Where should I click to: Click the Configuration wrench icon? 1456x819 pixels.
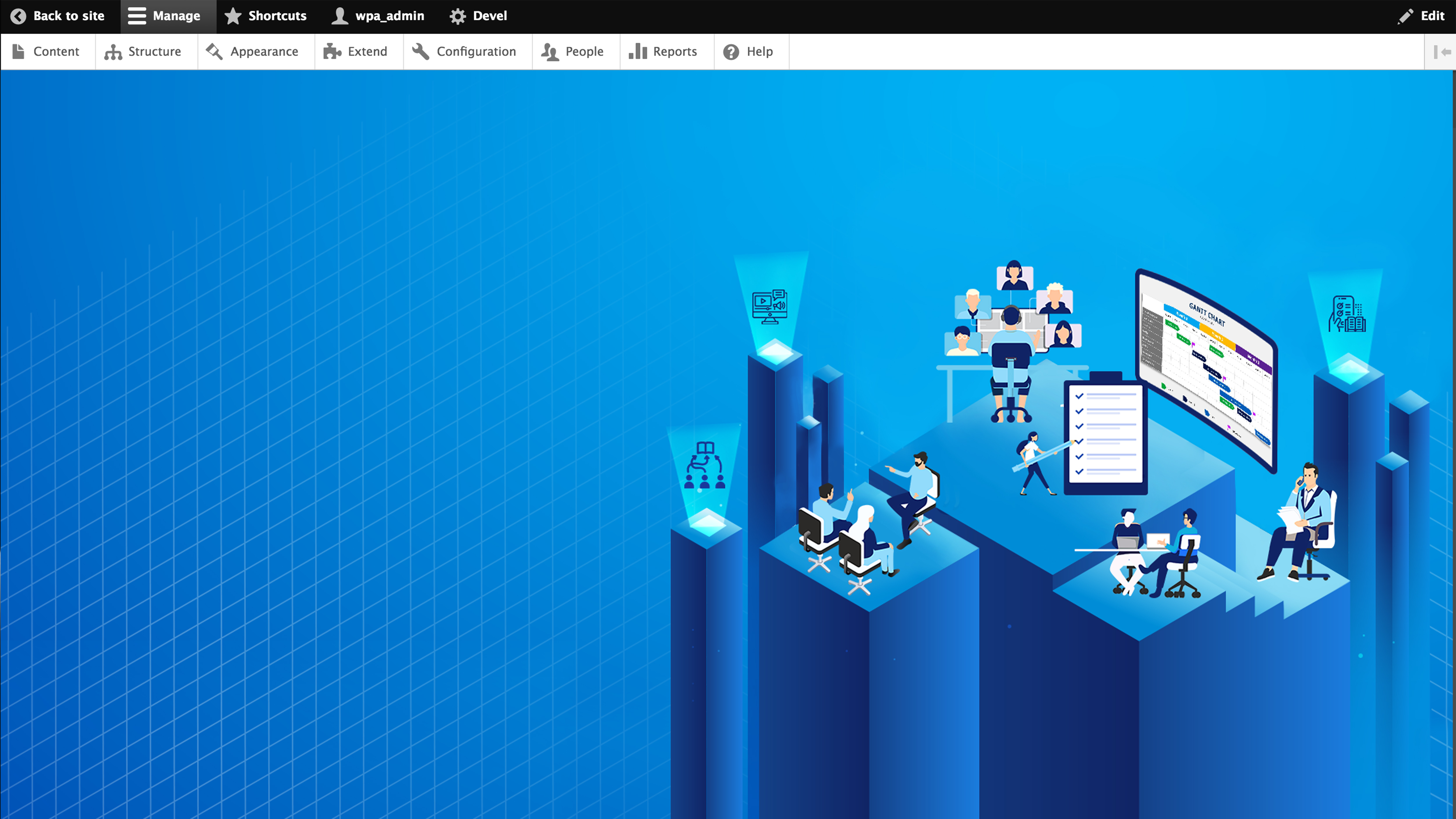click(420, 52)
